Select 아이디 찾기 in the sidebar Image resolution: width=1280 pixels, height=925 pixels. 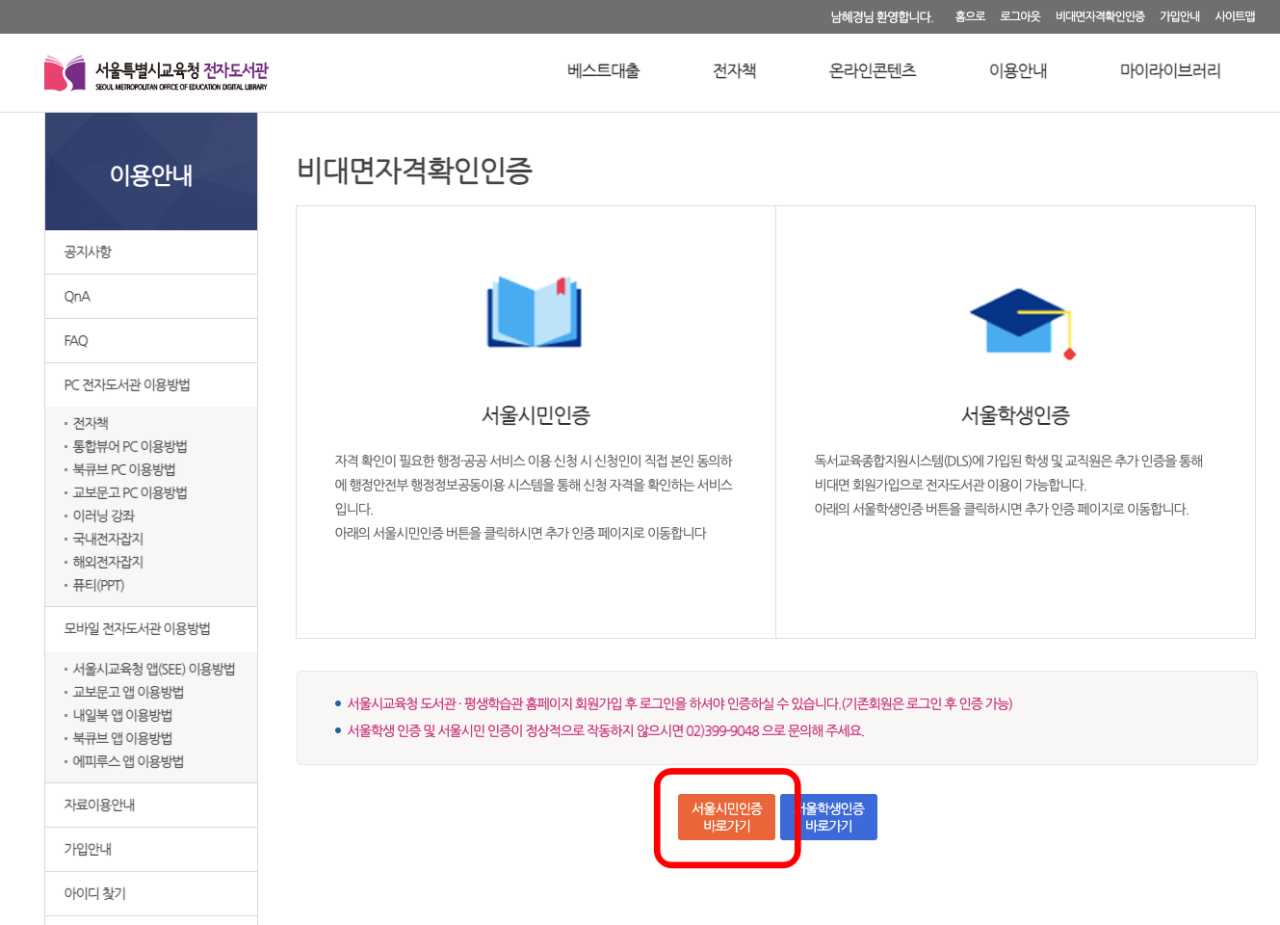click(151, 894)
